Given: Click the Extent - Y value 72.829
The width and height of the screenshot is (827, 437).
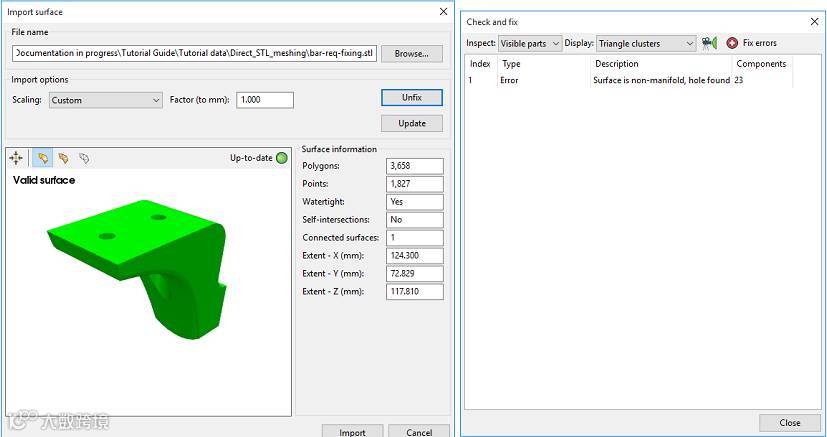Looking at the screenshot, I should coord(415,274).
